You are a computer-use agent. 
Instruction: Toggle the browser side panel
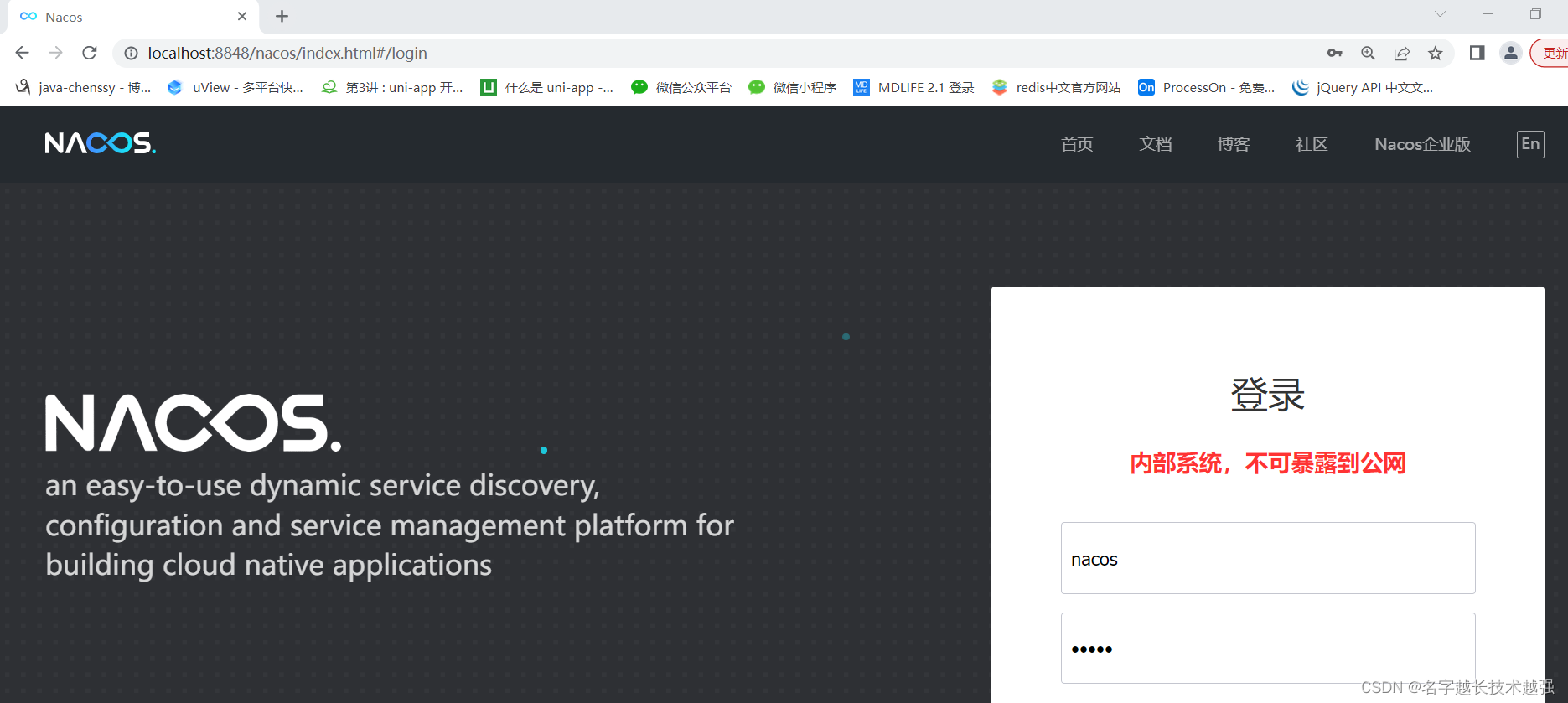tap(1477, 53)
